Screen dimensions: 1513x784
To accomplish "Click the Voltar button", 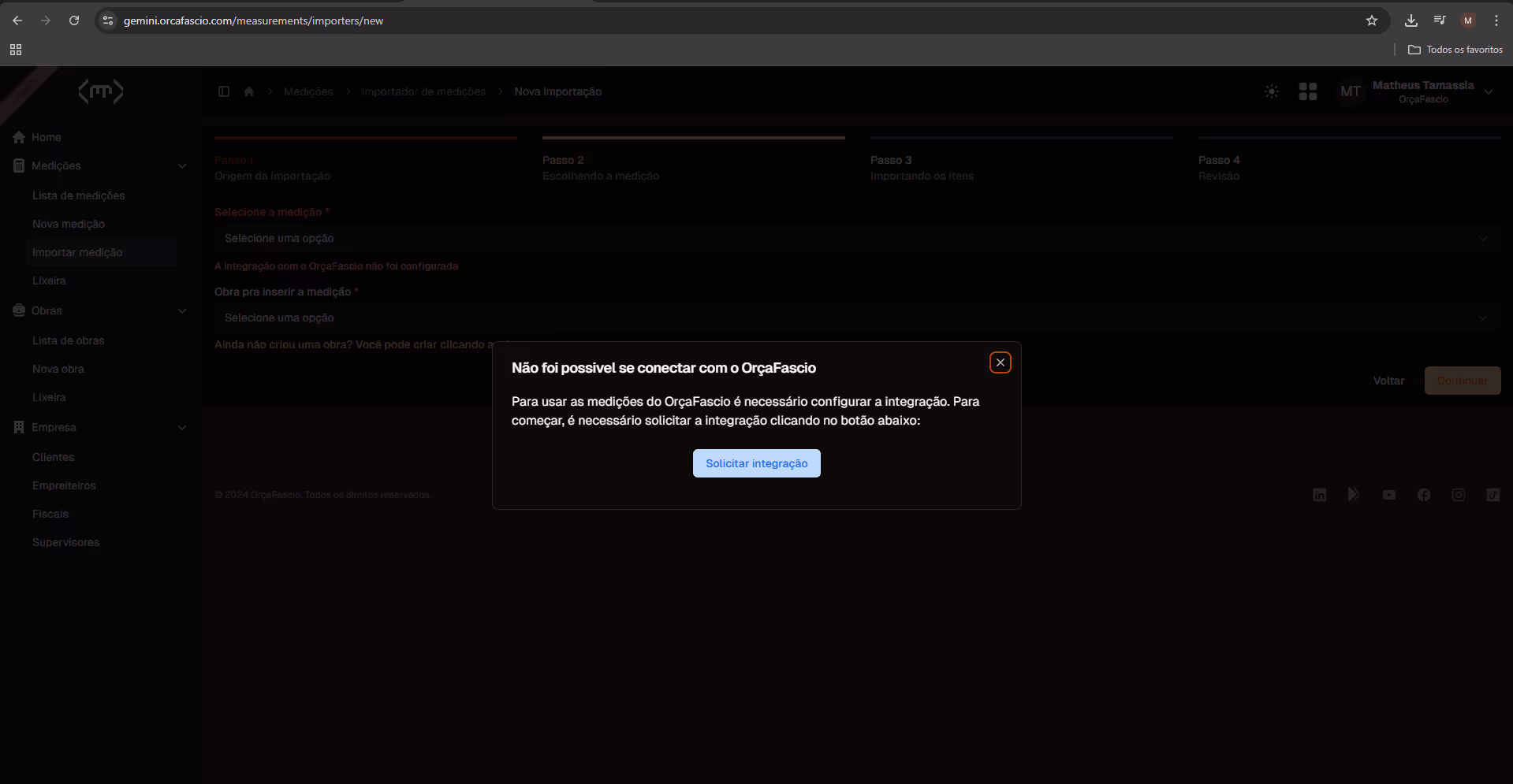I will click(x=1388, y=381).
